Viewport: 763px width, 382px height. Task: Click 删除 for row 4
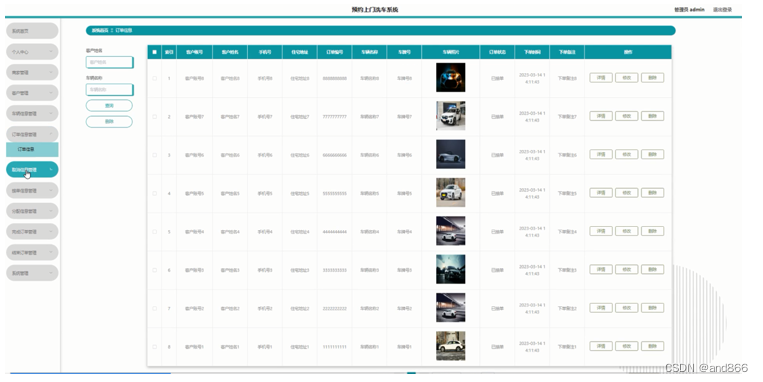(653, 193)
